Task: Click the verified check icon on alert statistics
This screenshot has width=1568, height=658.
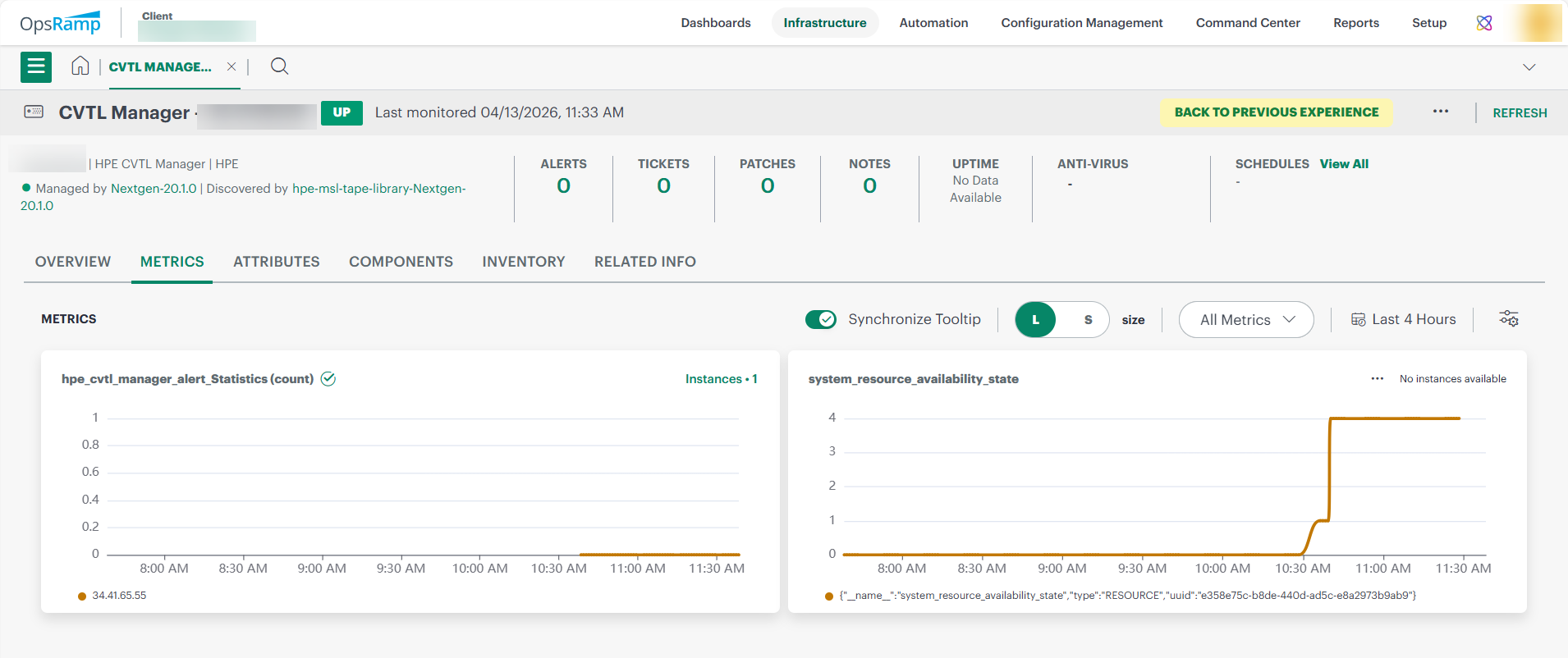Action: click(328, 379)
